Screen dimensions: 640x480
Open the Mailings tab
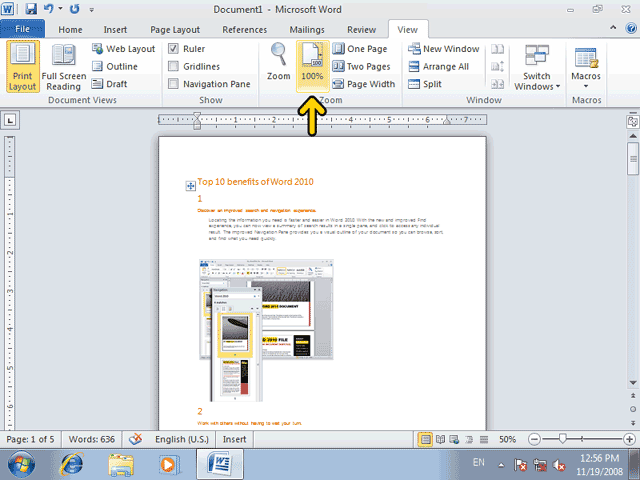tap(307, 30)
